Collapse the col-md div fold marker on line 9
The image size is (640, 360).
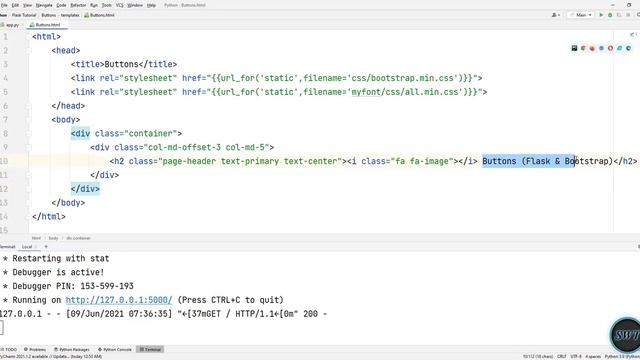(x=29, y=148)
